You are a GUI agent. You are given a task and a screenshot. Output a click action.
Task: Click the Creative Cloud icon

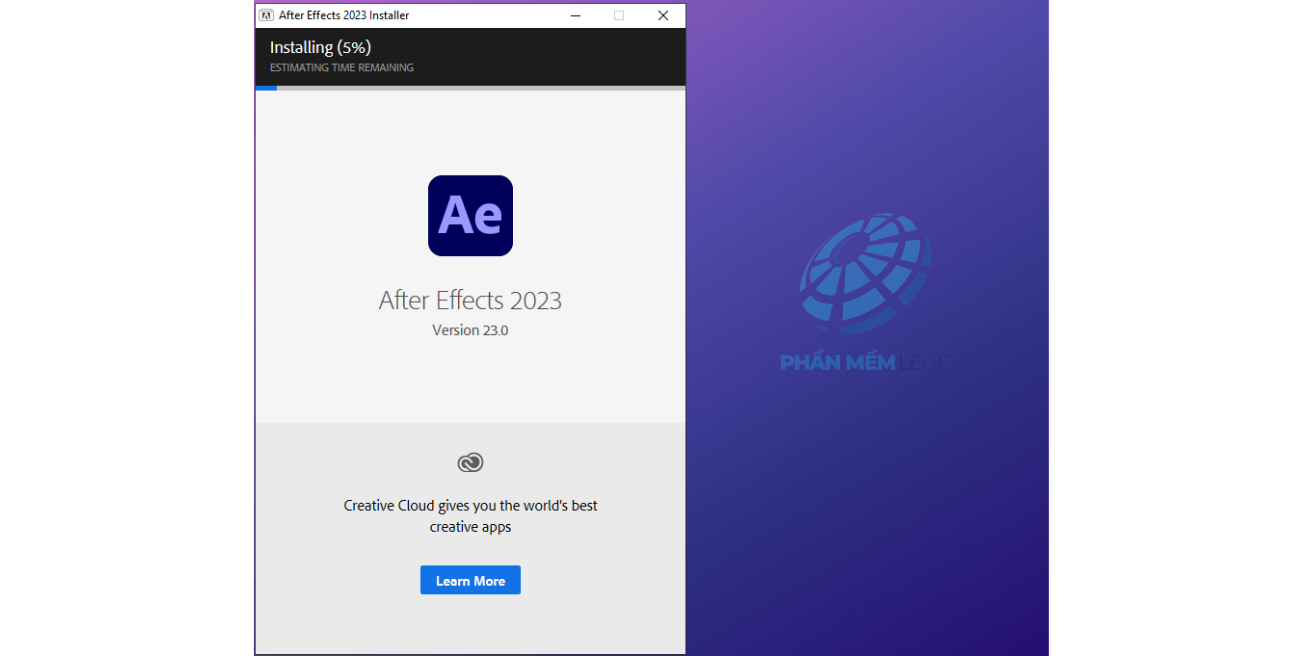470,462
